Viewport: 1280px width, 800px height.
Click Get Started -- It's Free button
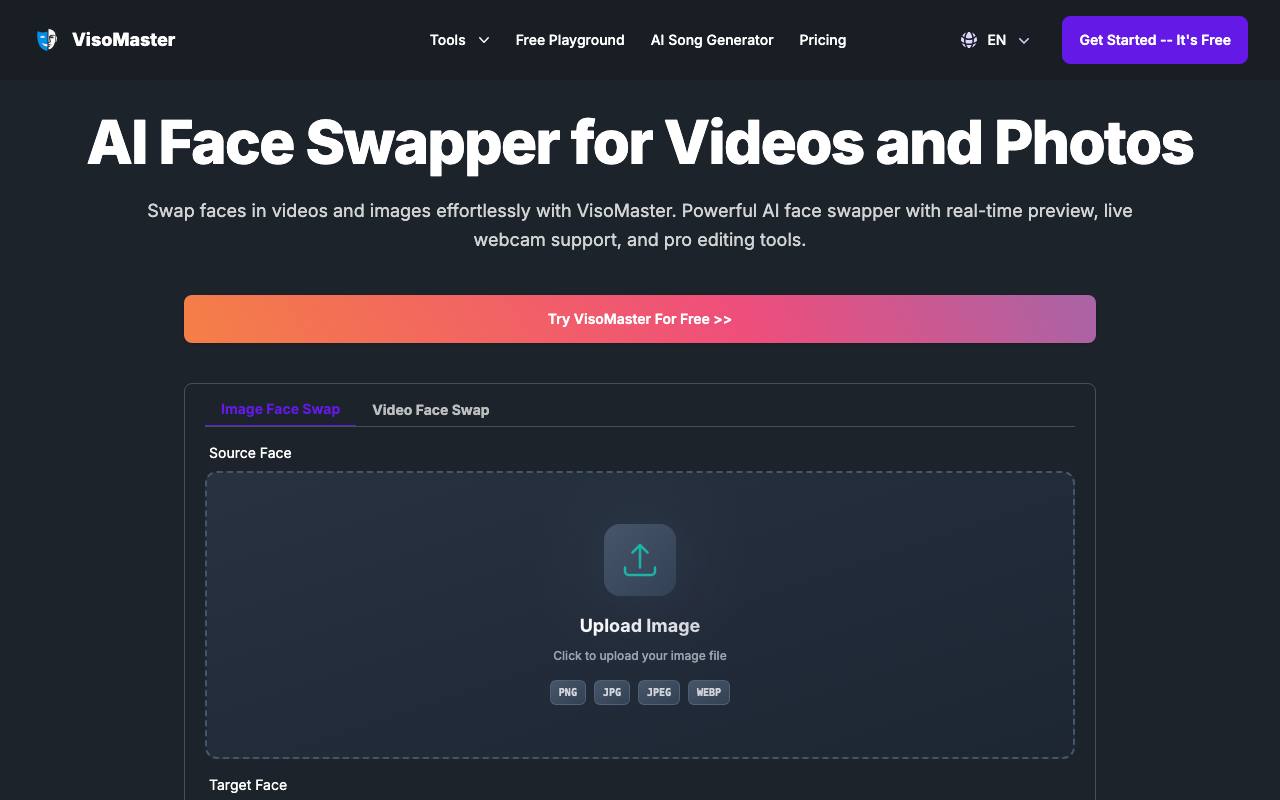coord(1155,40)
